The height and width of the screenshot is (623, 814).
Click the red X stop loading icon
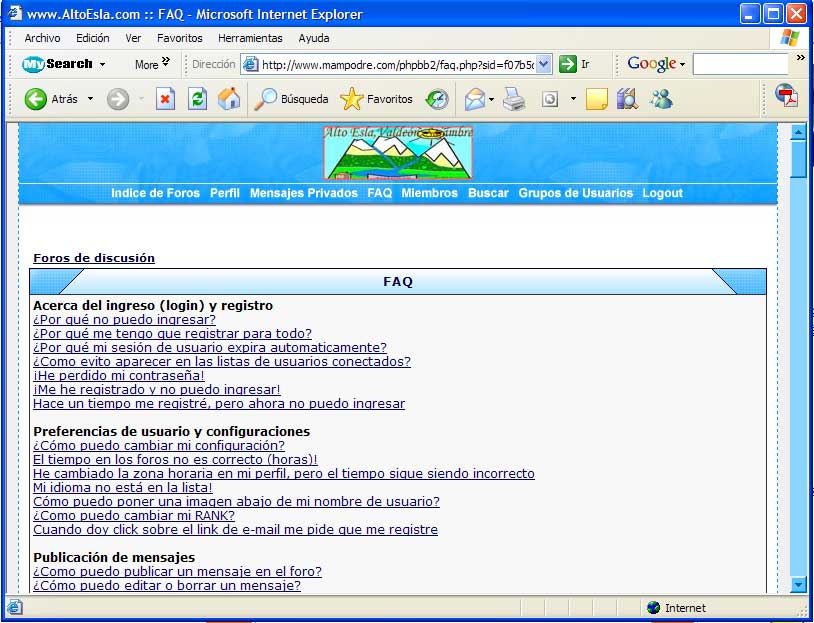pos(165,99)
